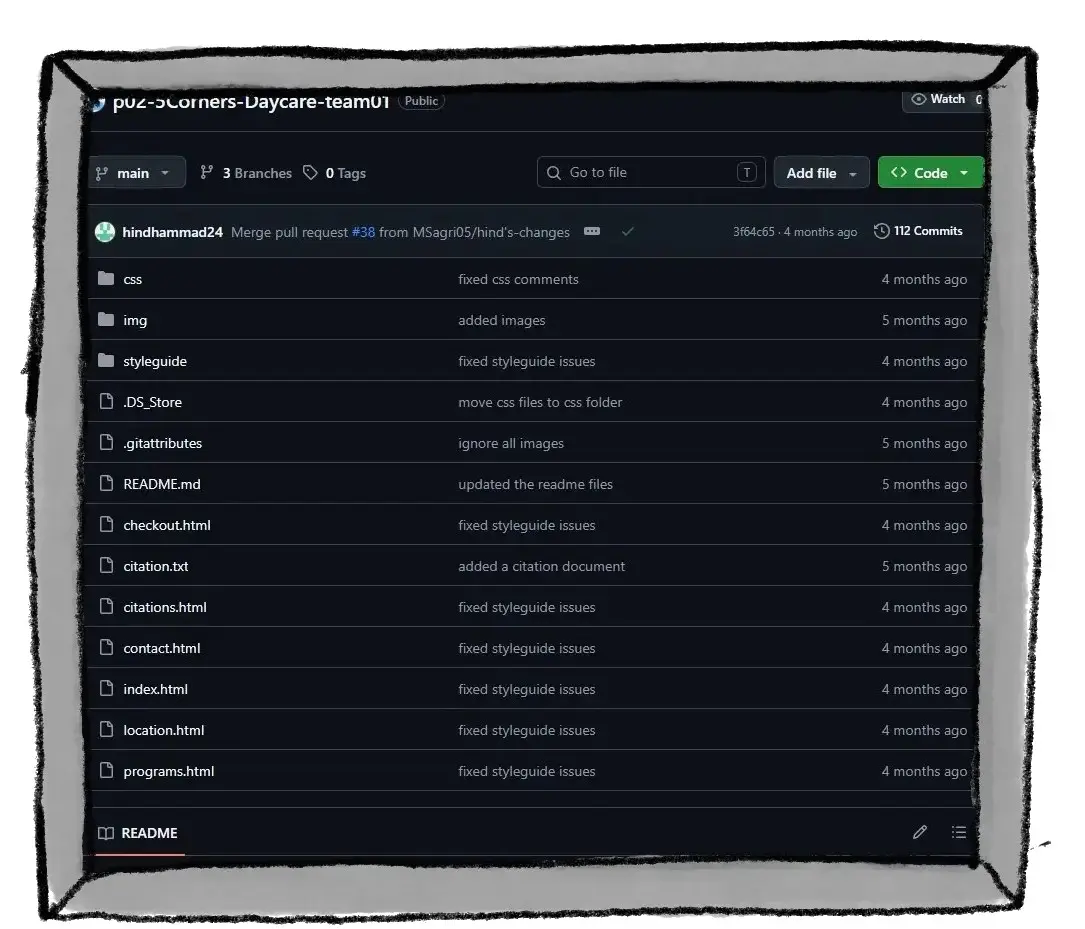Open the 'added images' commit message

pyautogui.click(x=502, y=320)
